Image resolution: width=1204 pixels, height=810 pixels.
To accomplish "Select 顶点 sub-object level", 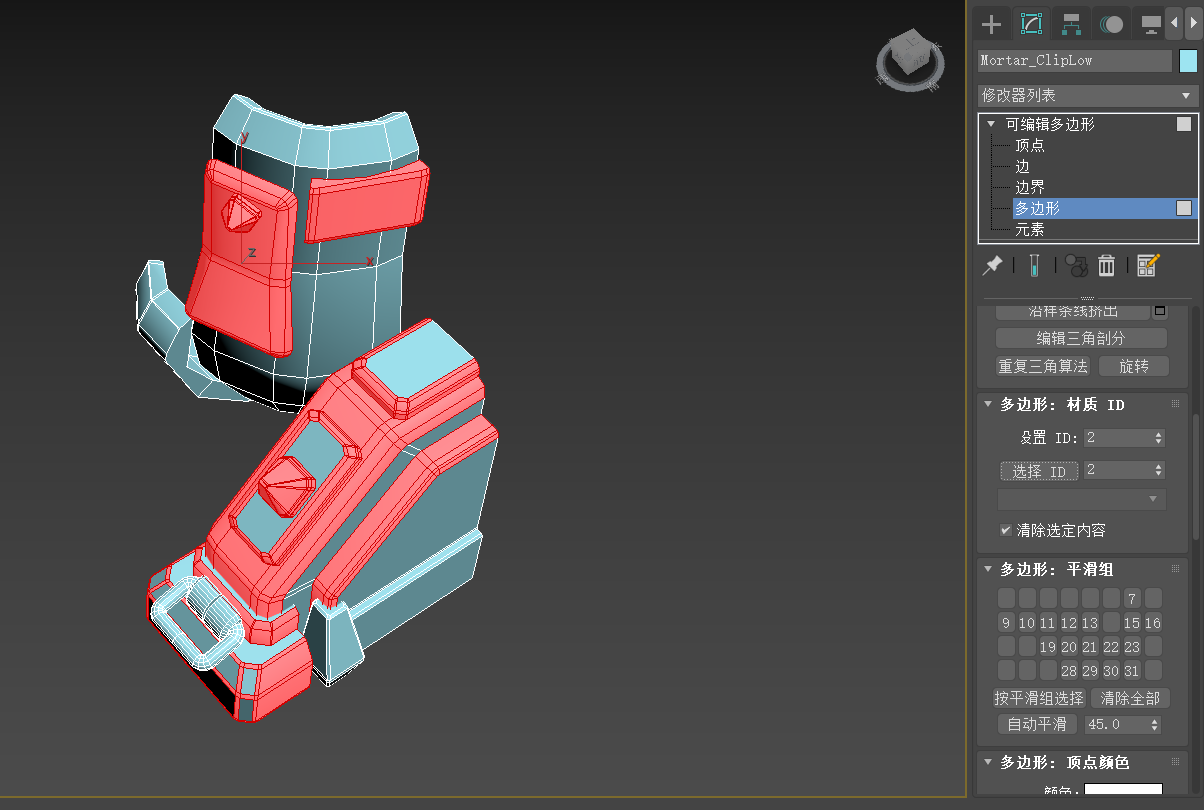I will [x=1029, y=145].
